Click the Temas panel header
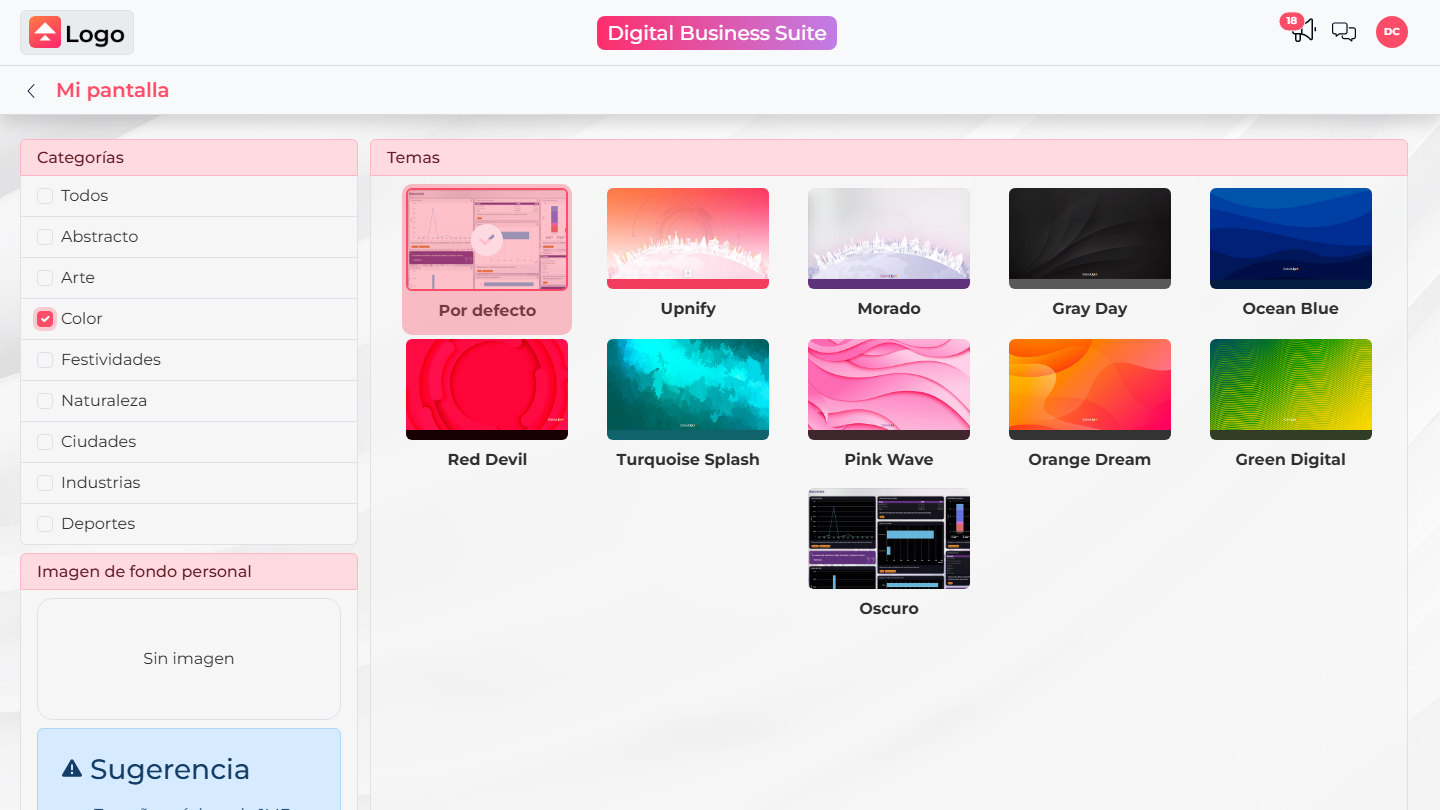The width and height of the screenshot is (1440, 810). [889, 158]
